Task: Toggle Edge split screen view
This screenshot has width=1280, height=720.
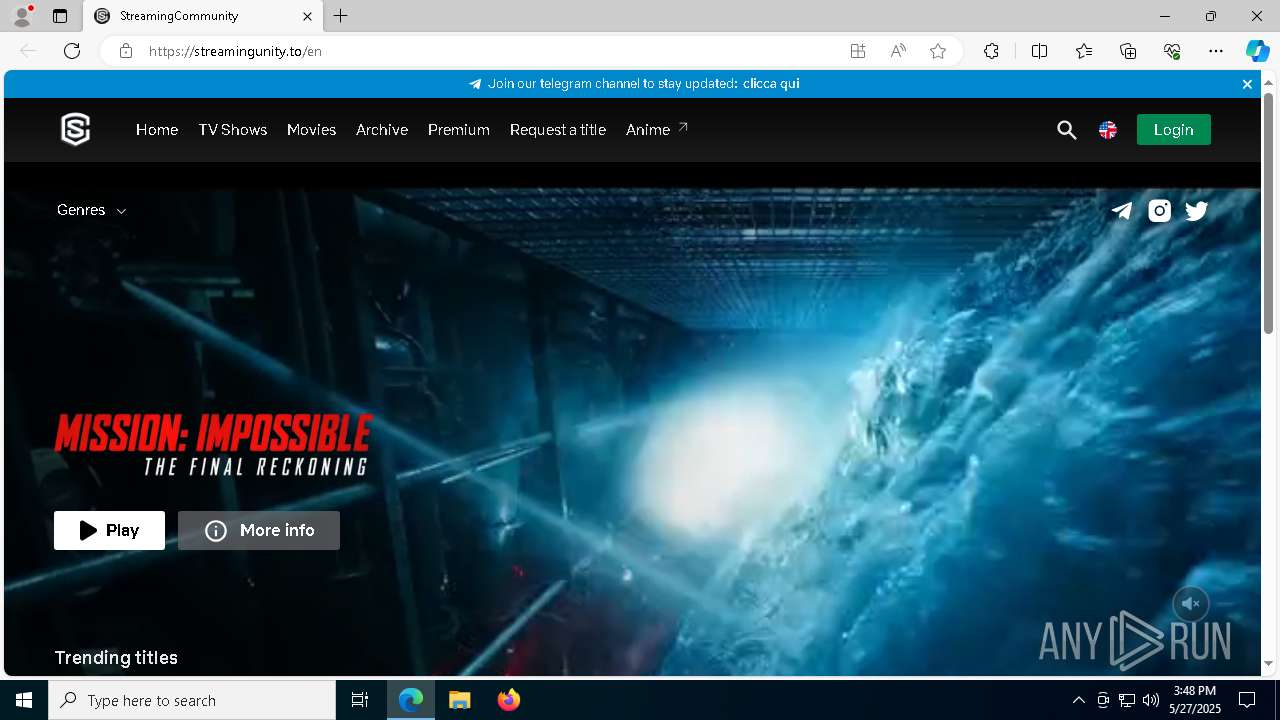Action: (x=1039, y=51)
